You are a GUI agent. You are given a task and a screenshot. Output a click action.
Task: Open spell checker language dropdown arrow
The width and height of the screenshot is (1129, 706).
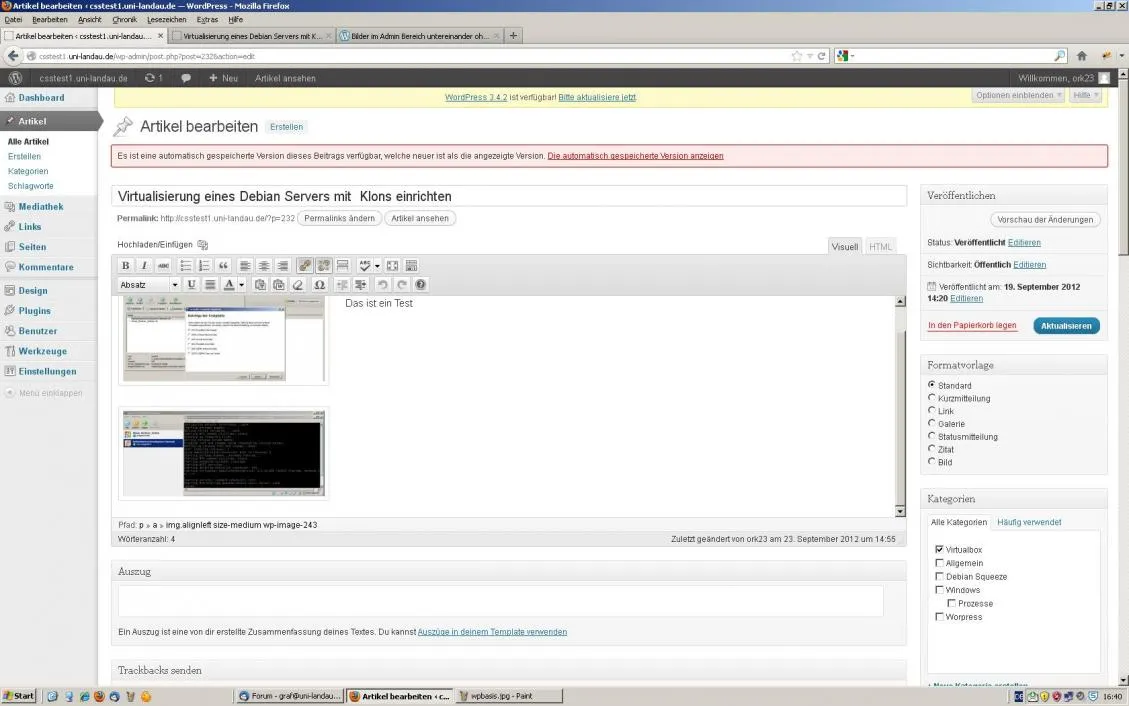(377, 266)
